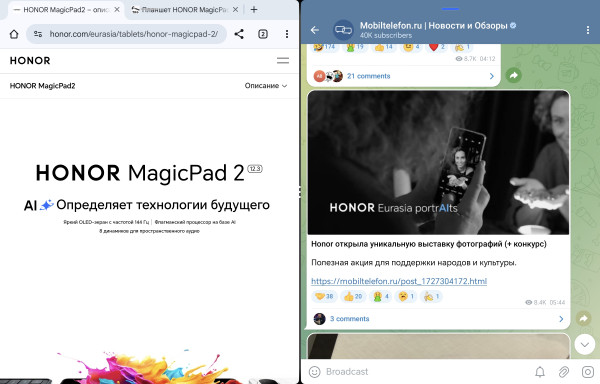Click commenter avatars next to 21 comments

(x=328, y=76)
